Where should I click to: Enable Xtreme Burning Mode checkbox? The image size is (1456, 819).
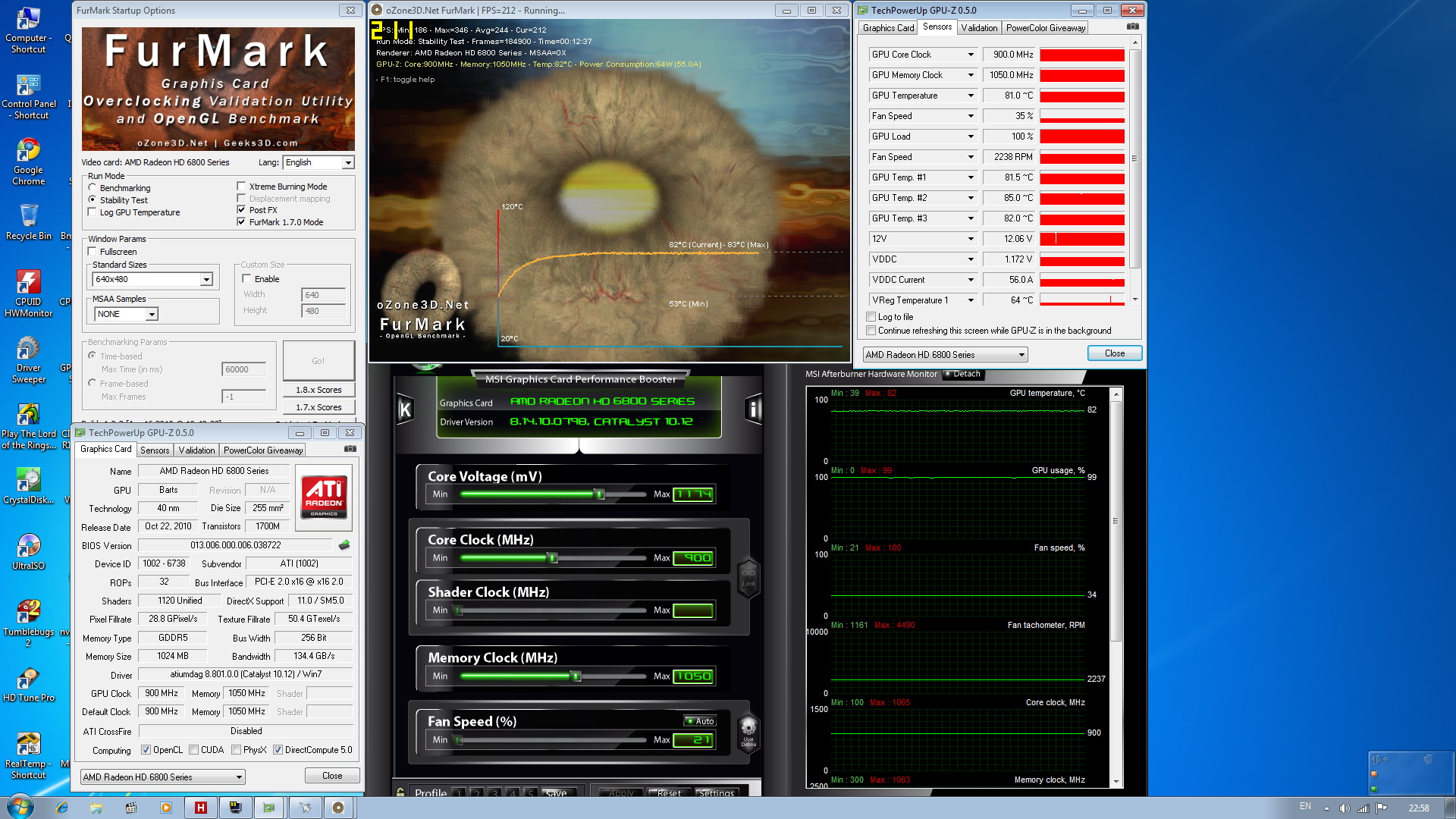(x=241, y=186)
